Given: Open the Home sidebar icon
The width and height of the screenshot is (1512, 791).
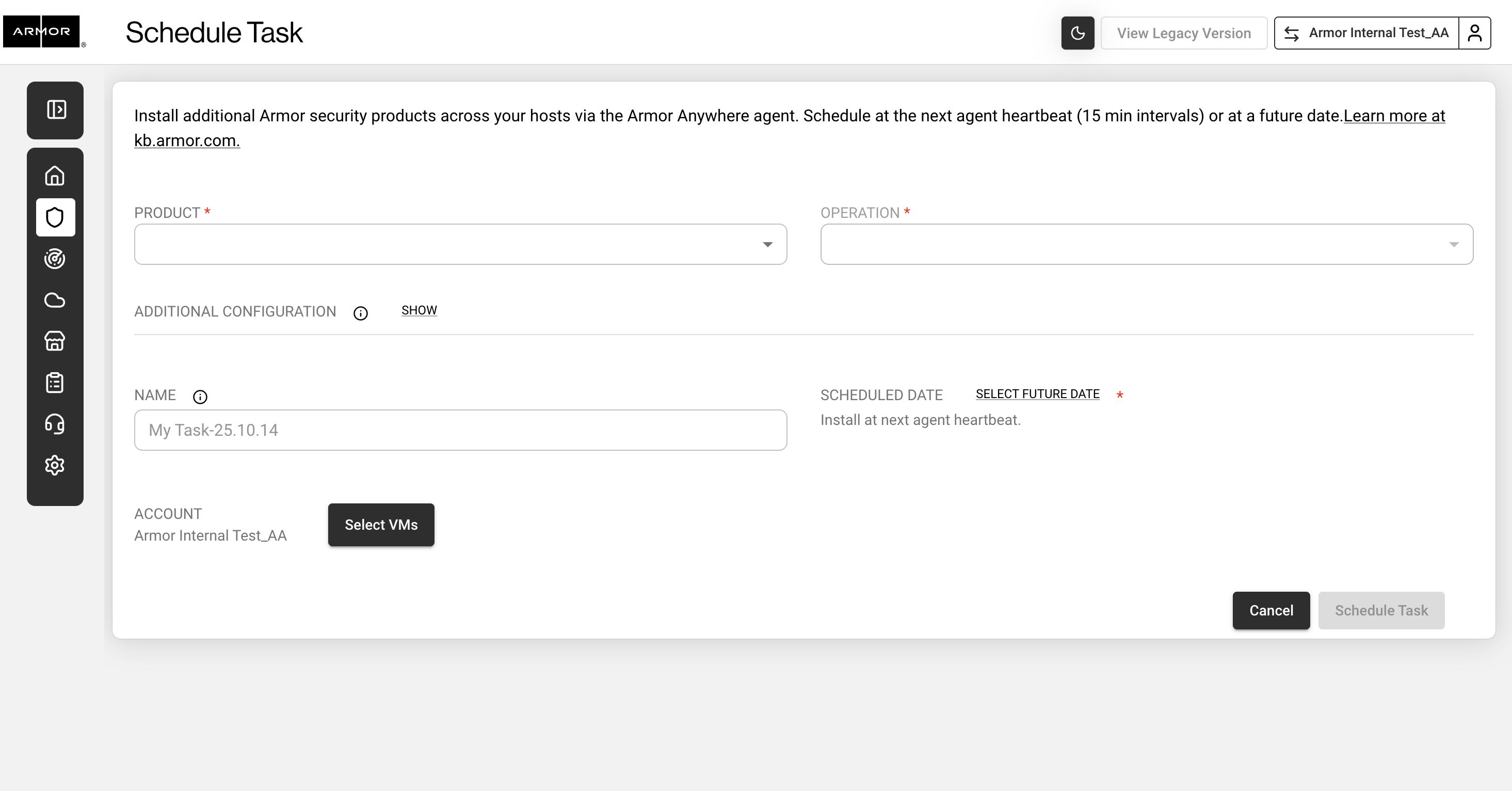Looking at the screenshot, I should [x=55, y=176].
